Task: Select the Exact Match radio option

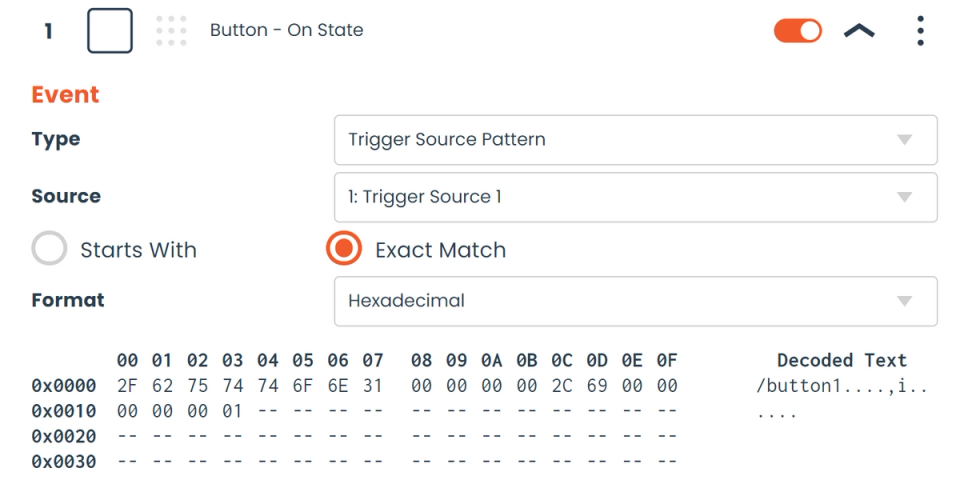Action: [x=344, y=250]
